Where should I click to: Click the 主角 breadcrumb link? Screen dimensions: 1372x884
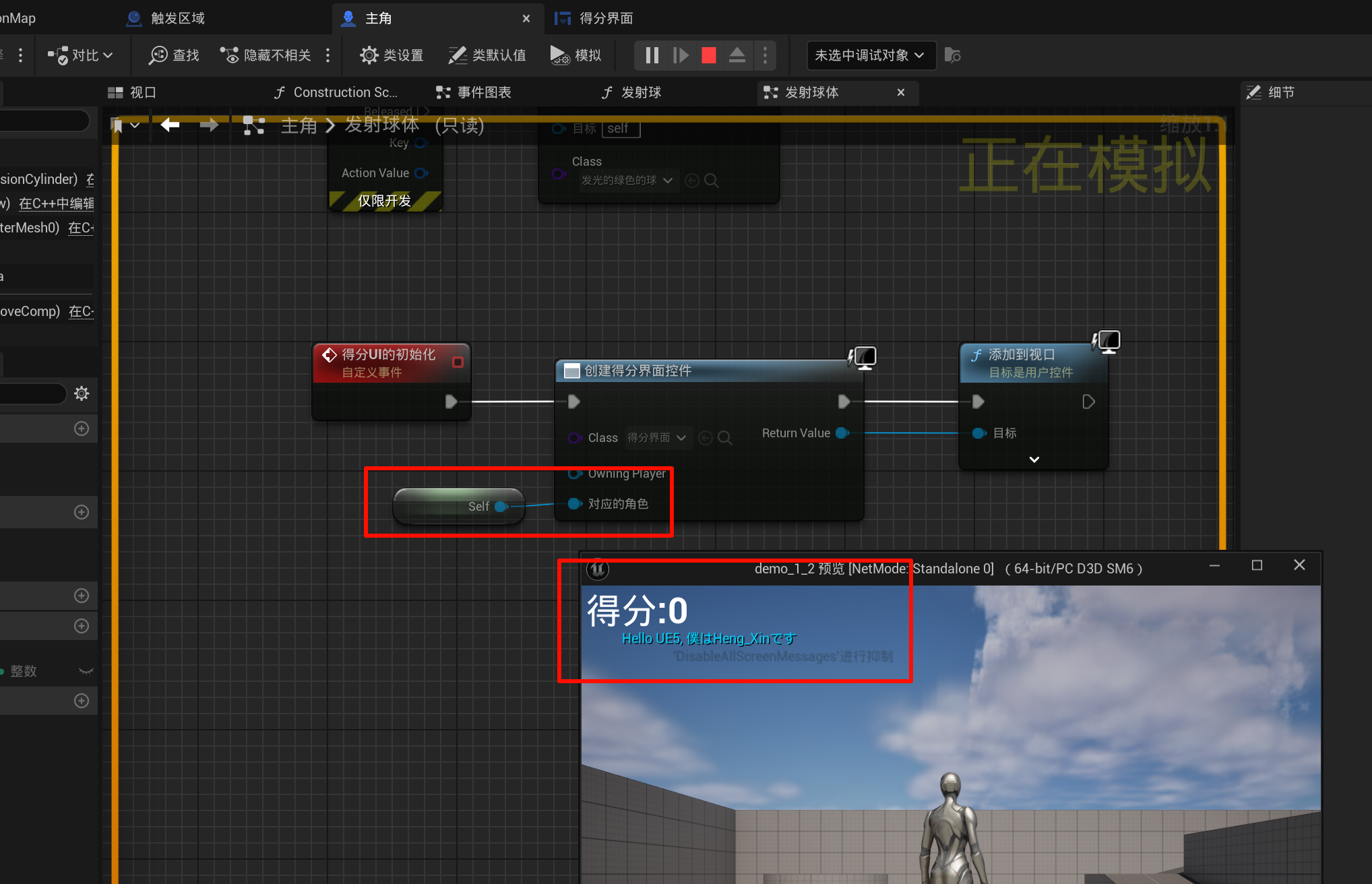(299, 125)
